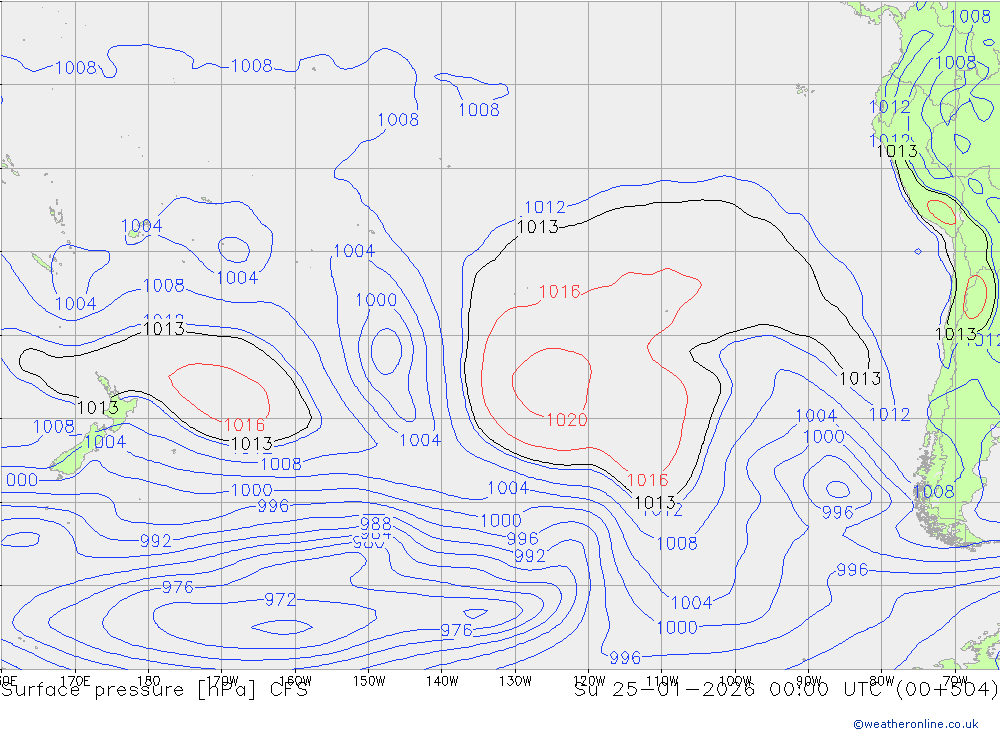This screenshot has width=1000, height=733.
Task: Click the ©weatheronline.co.uk link
Action: (916, 723)
